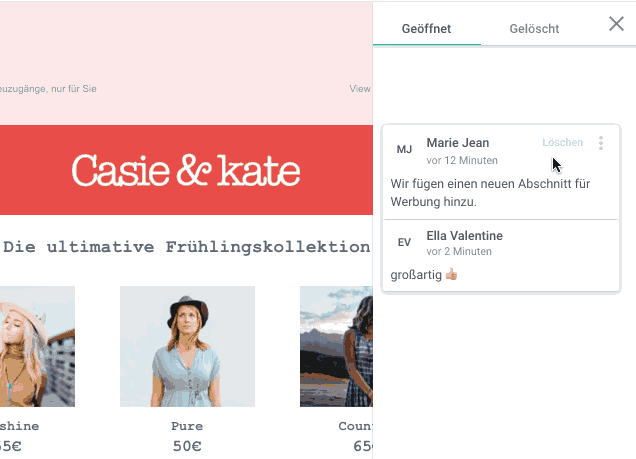Click the Marie Jean author name
This screenshot has width=636, height=459.
click(x=457, y=143)
